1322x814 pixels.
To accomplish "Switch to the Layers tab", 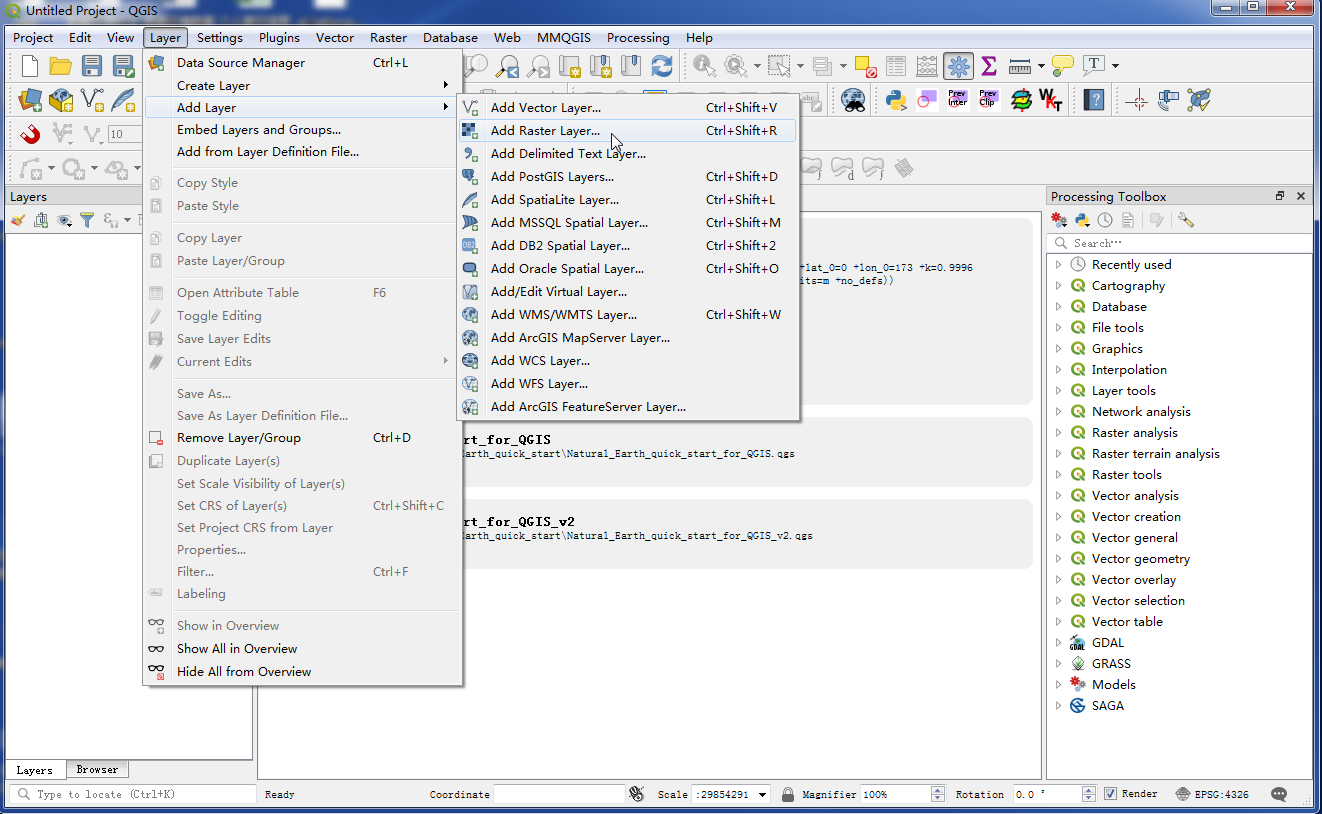I will tap(35, 770).
